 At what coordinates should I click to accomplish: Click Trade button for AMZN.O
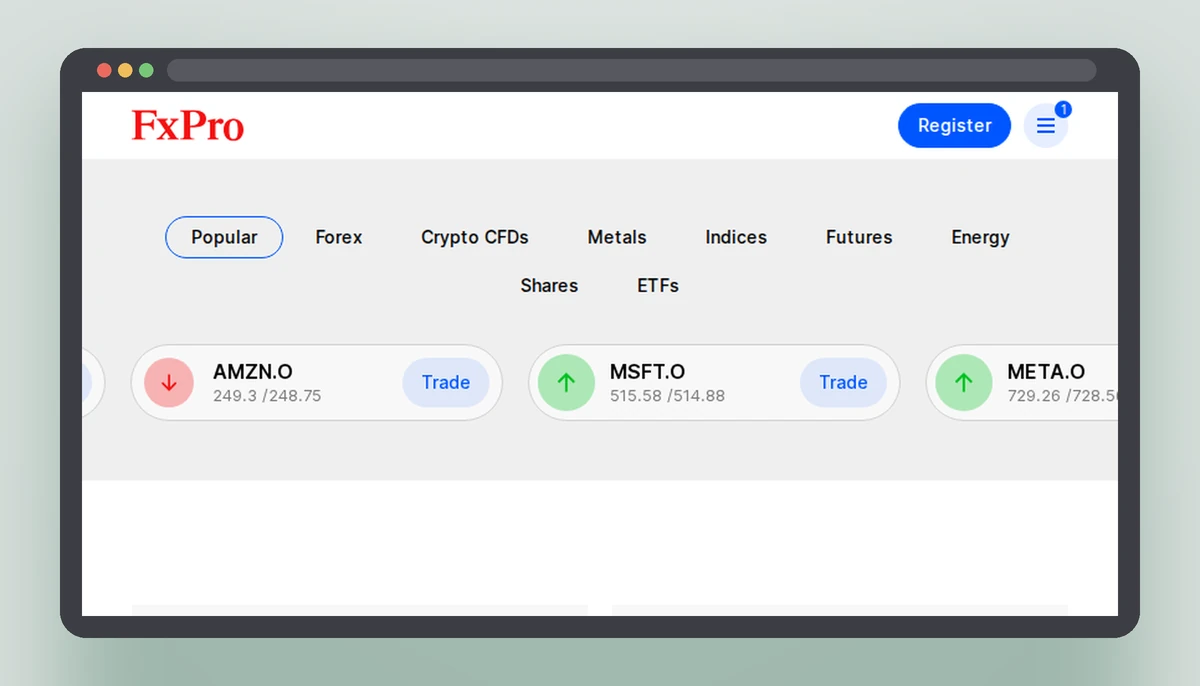(x=446, y=382)
